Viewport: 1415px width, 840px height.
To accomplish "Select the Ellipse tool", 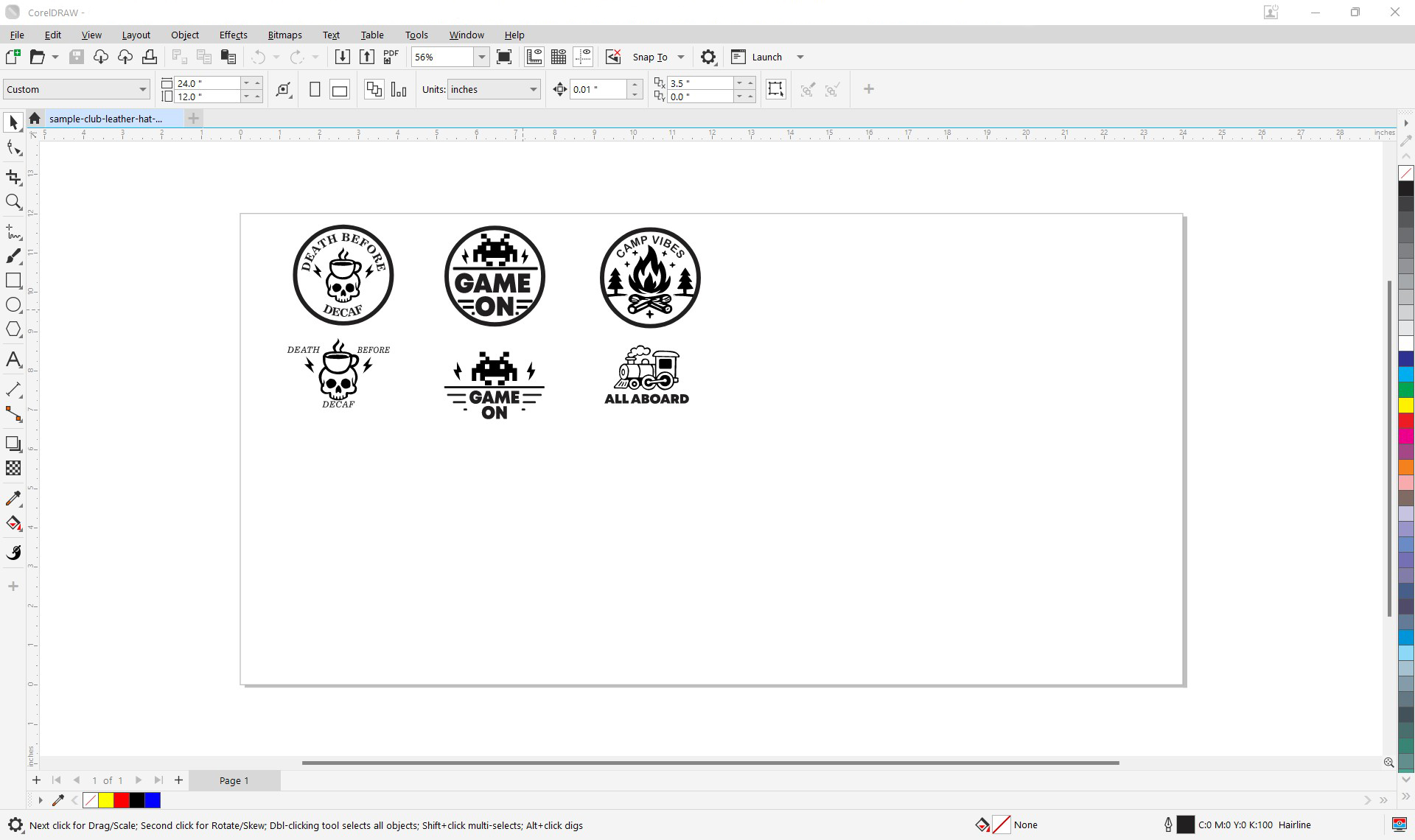I will pyautogui.click(x=13, y=304).
